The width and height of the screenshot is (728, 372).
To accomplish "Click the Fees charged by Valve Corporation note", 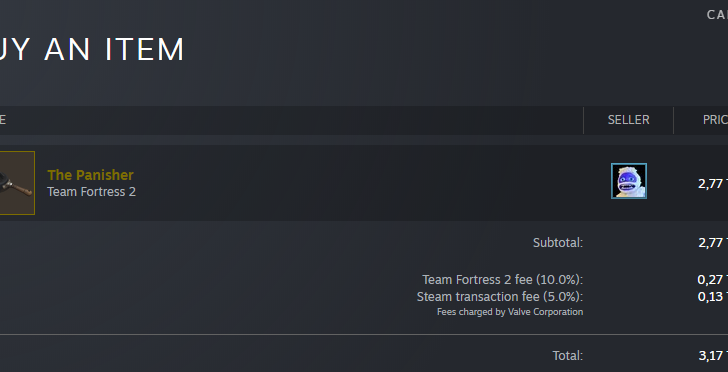I will pyautogui.click(x=510, y=312).
